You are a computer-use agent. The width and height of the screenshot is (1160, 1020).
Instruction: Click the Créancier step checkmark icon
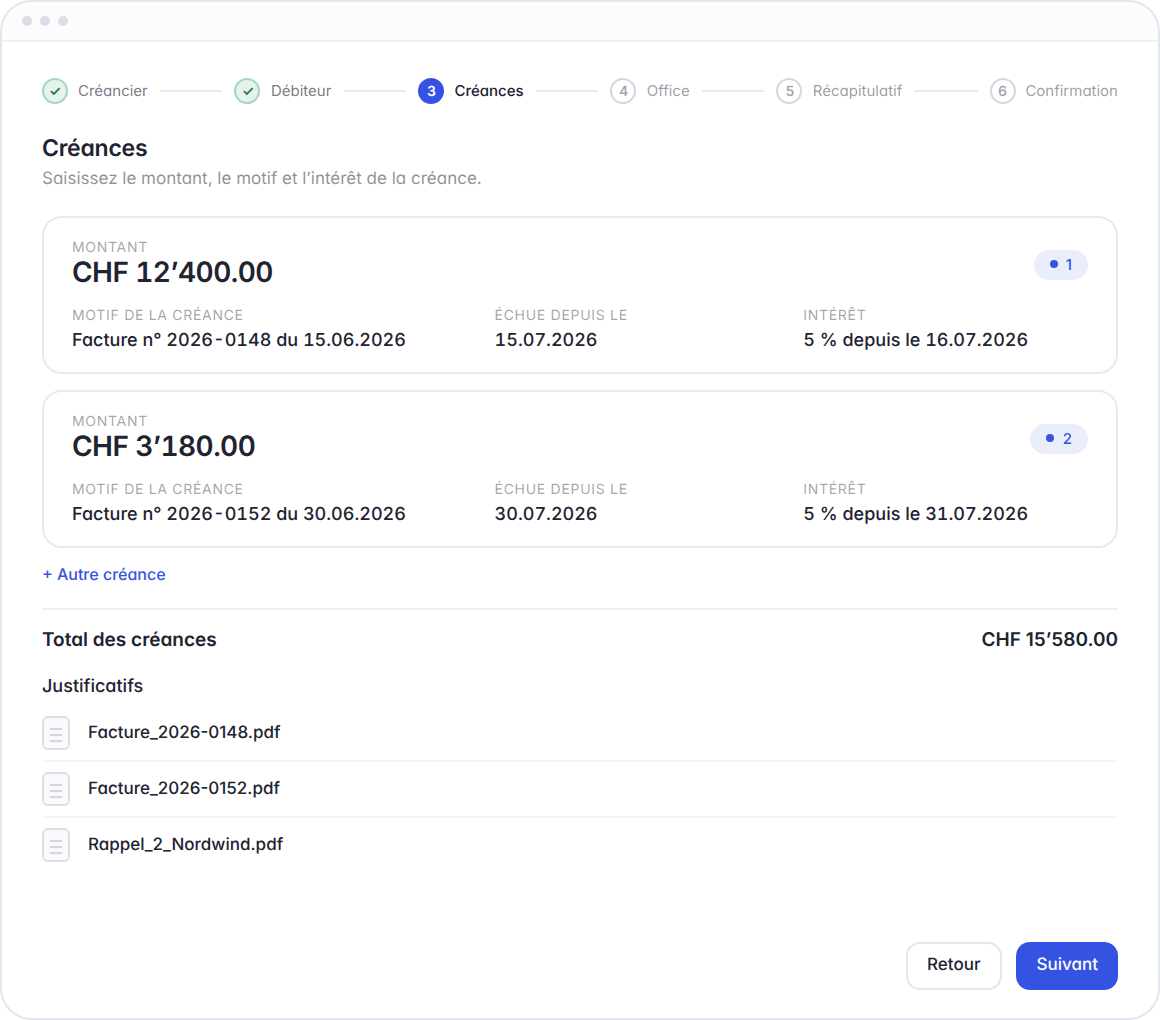pos(55,91)
